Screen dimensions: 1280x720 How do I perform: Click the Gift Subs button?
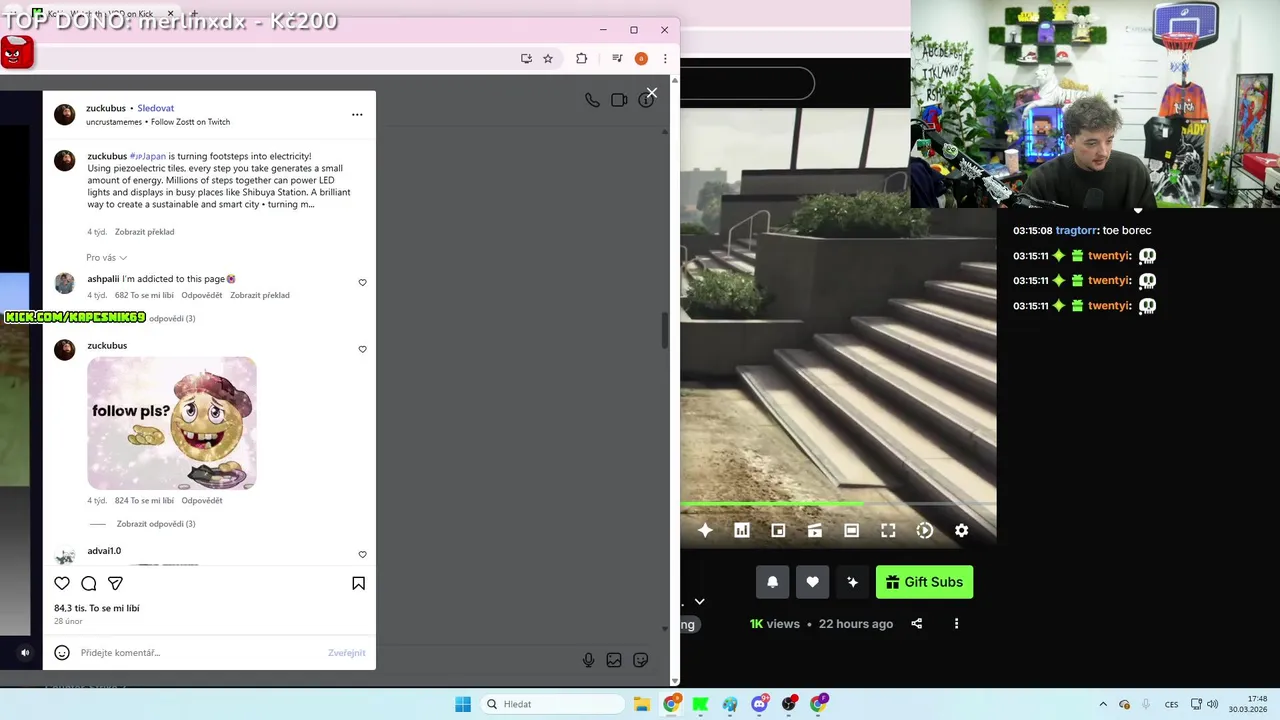coord(924,582)
